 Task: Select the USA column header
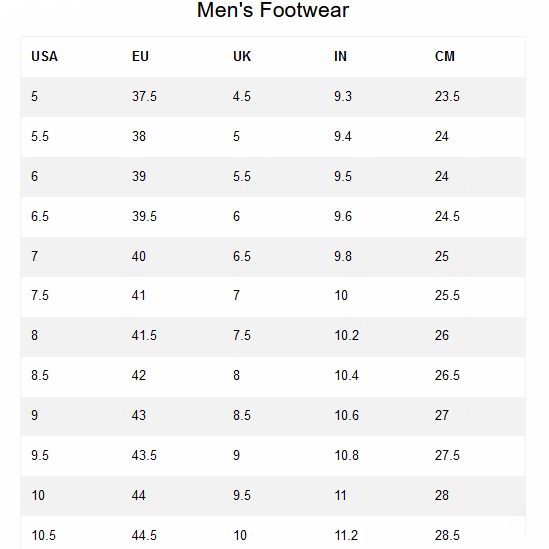point(44,56)
